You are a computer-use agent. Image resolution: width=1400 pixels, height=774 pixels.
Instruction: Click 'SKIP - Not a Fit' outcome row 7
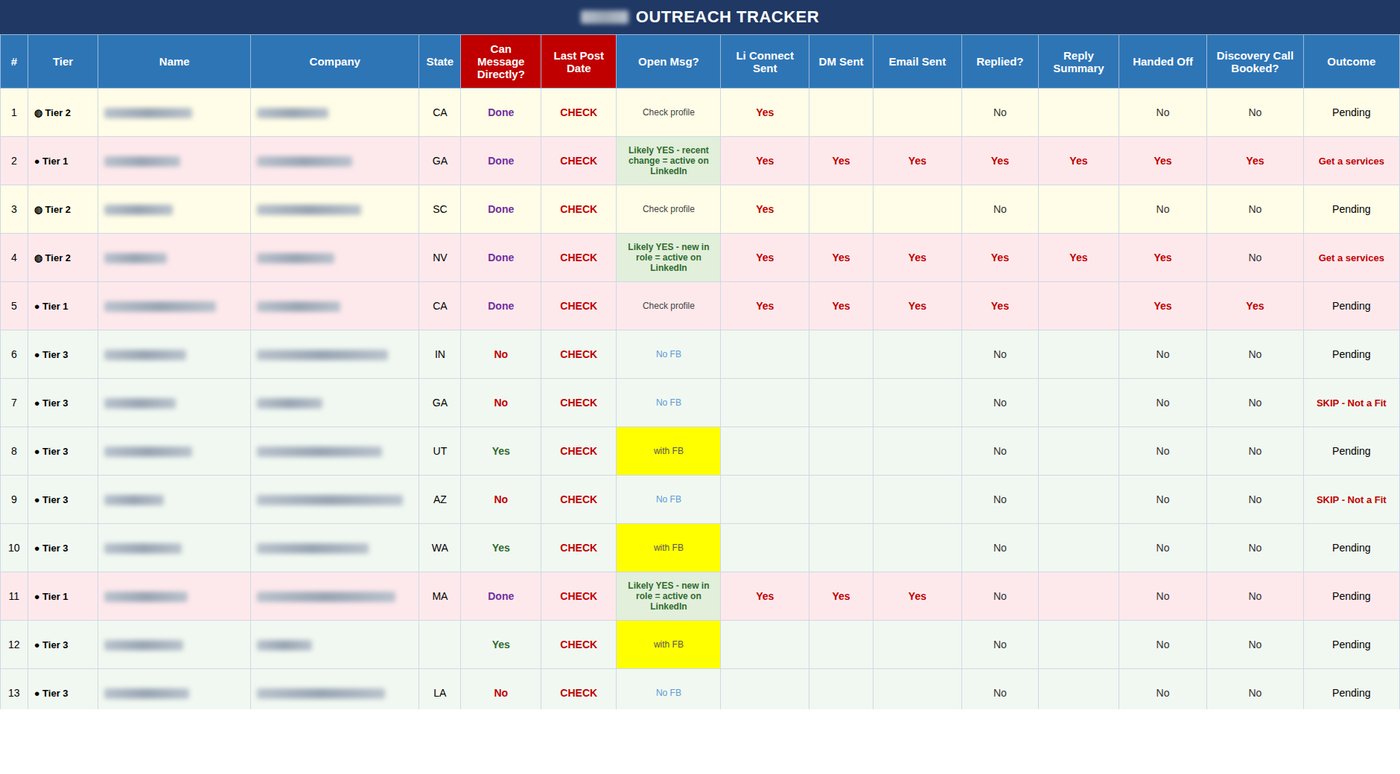pyautogui.click(x=1351, y=403)
